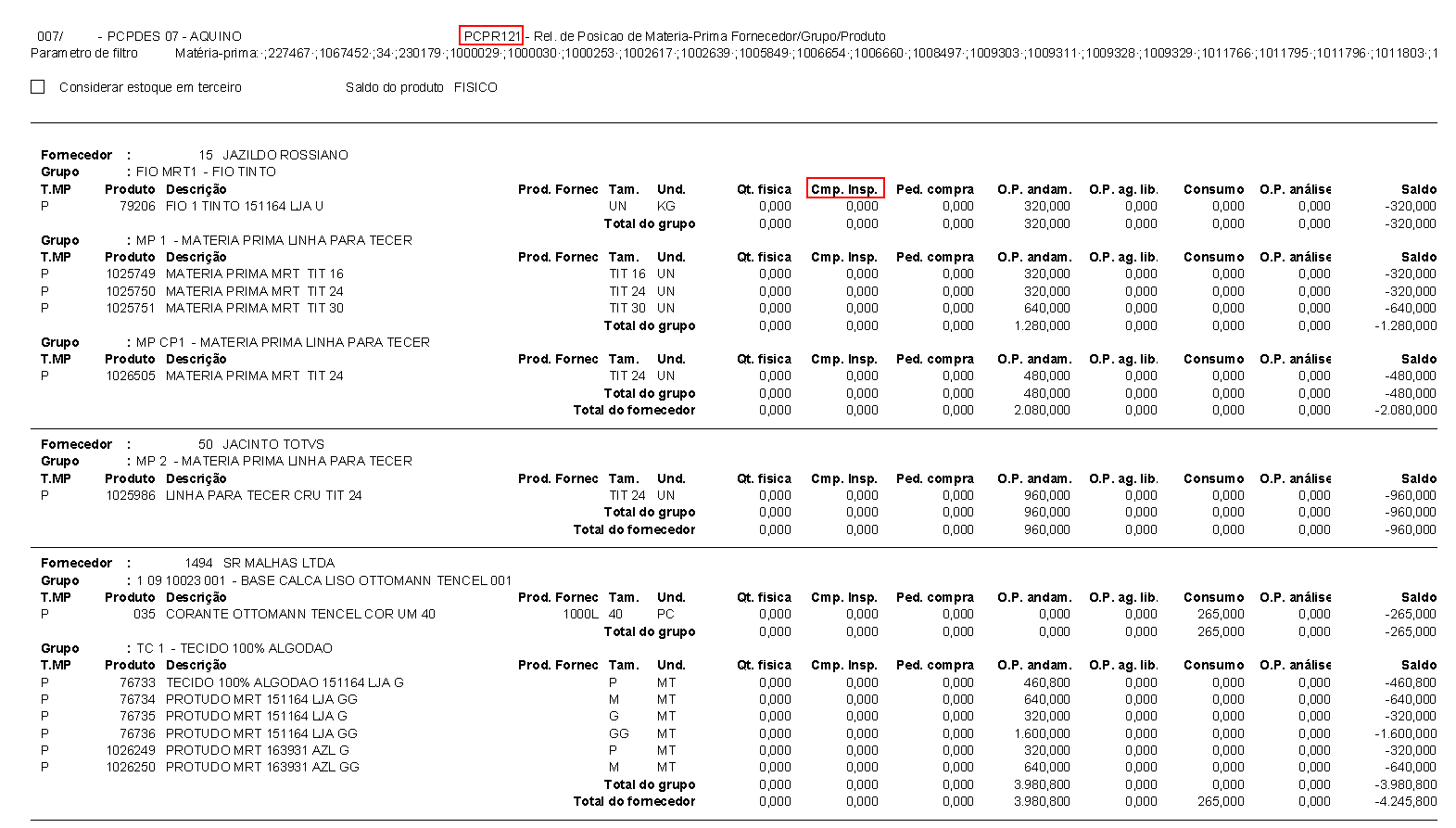Image resolution: width=1456 pixels, height=828 pixels.
Task: Click O.P. andam. supplier total "2.080,000"
Action: point(1042,410)
